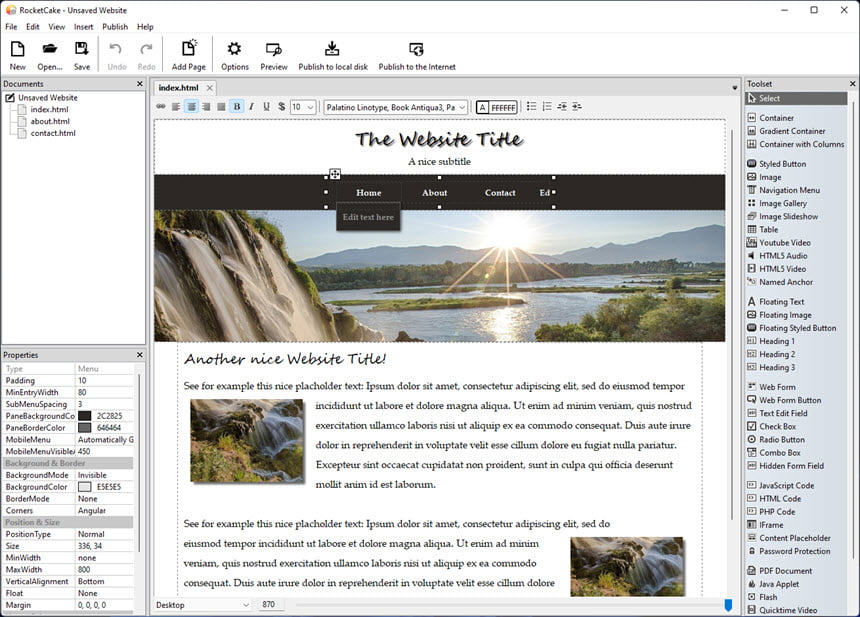This screenshot has width=860, height=617.
Task: Open the File menu
Action: [x=11, y=26]
